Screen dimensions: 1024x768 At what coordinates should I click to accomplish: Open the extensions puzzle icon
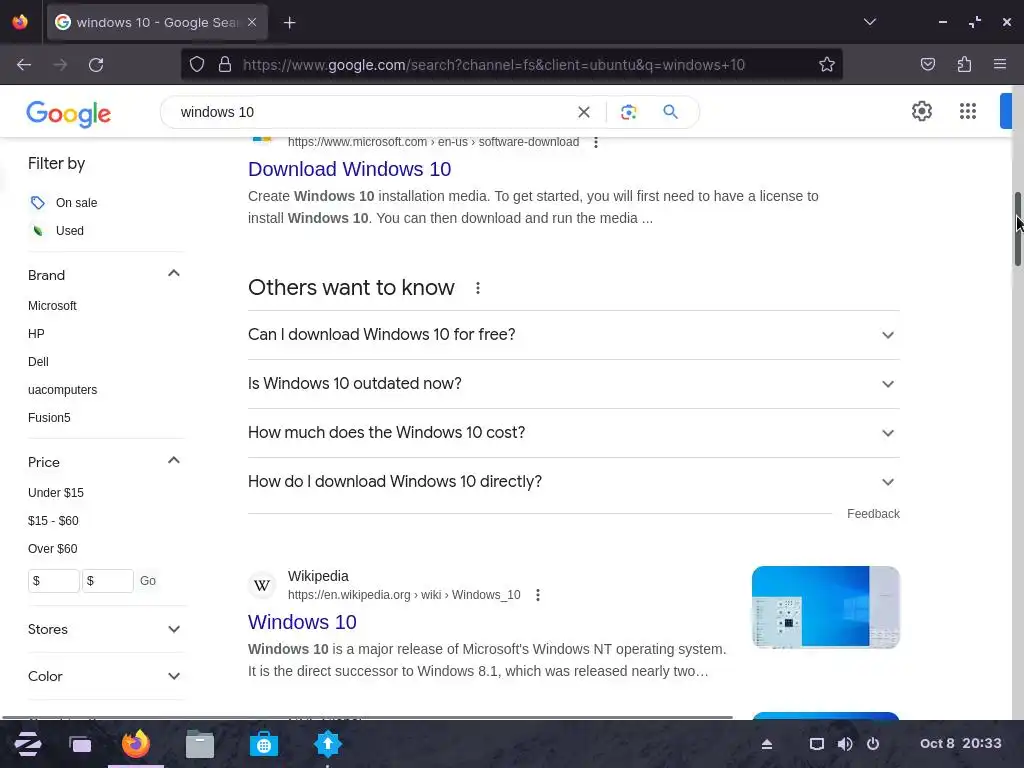click(964, 64)
